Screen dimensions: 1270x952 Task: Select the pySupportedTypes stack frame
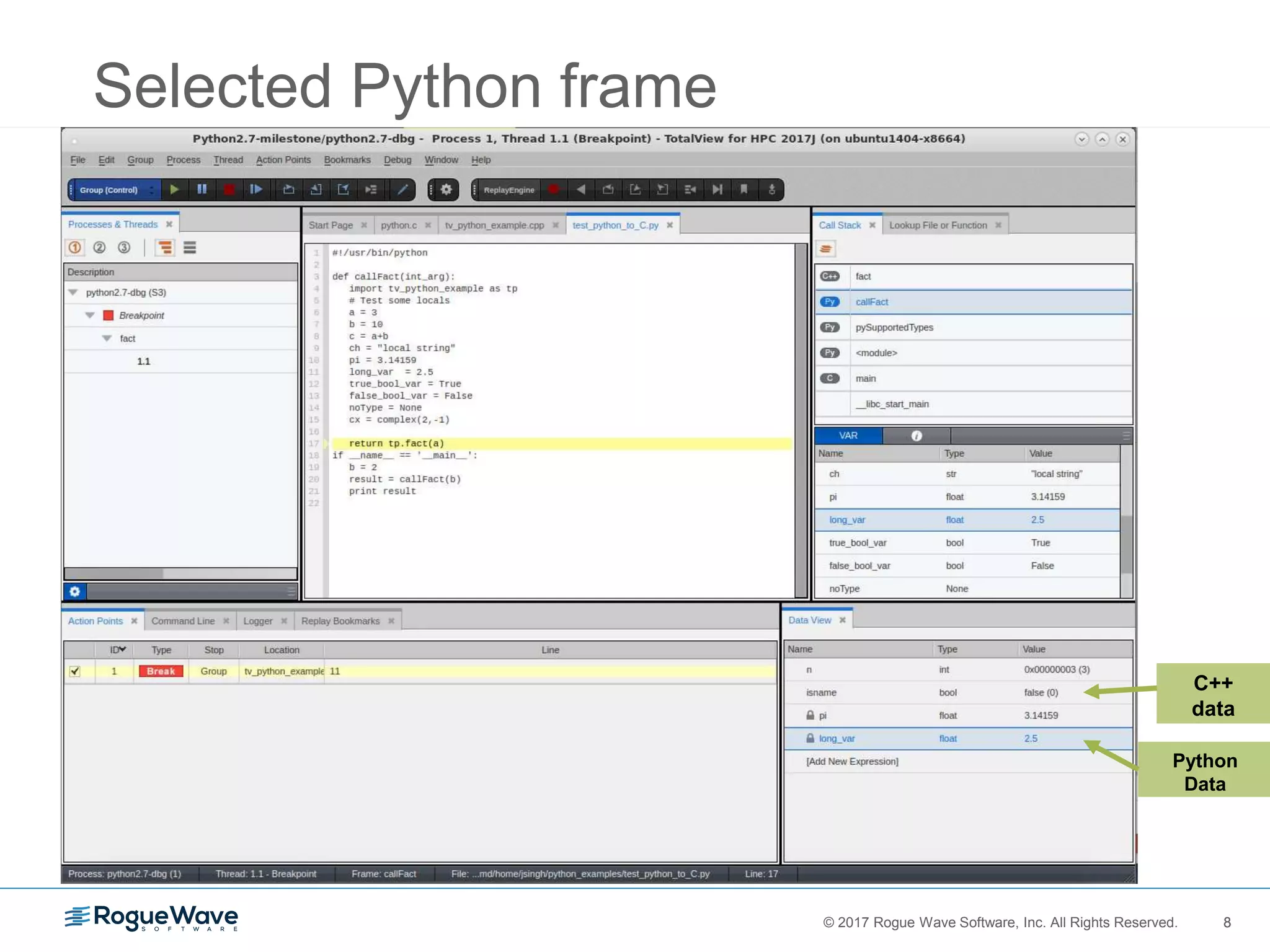[x=894, y=327]
